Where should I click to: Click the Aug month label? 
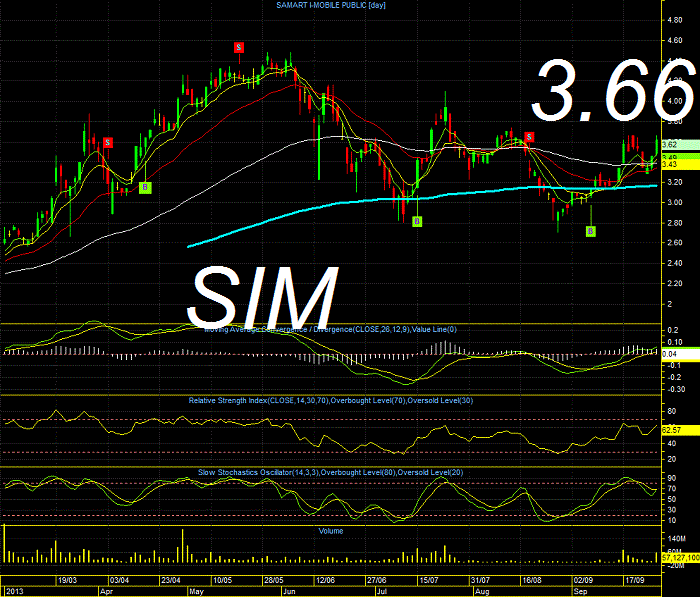482,592
